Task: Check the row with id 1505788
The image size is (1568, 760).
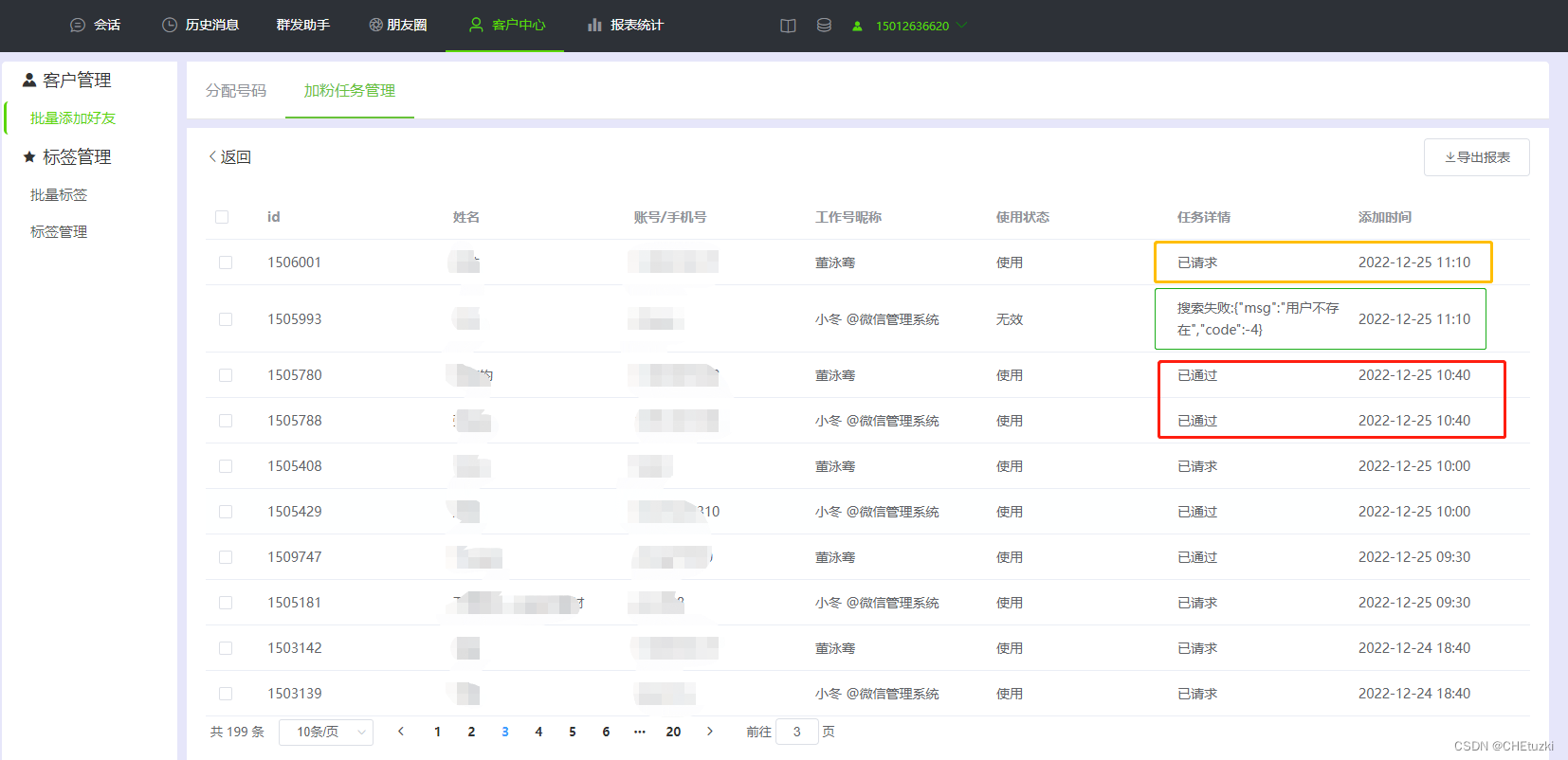Action: [x=226, y=421]
